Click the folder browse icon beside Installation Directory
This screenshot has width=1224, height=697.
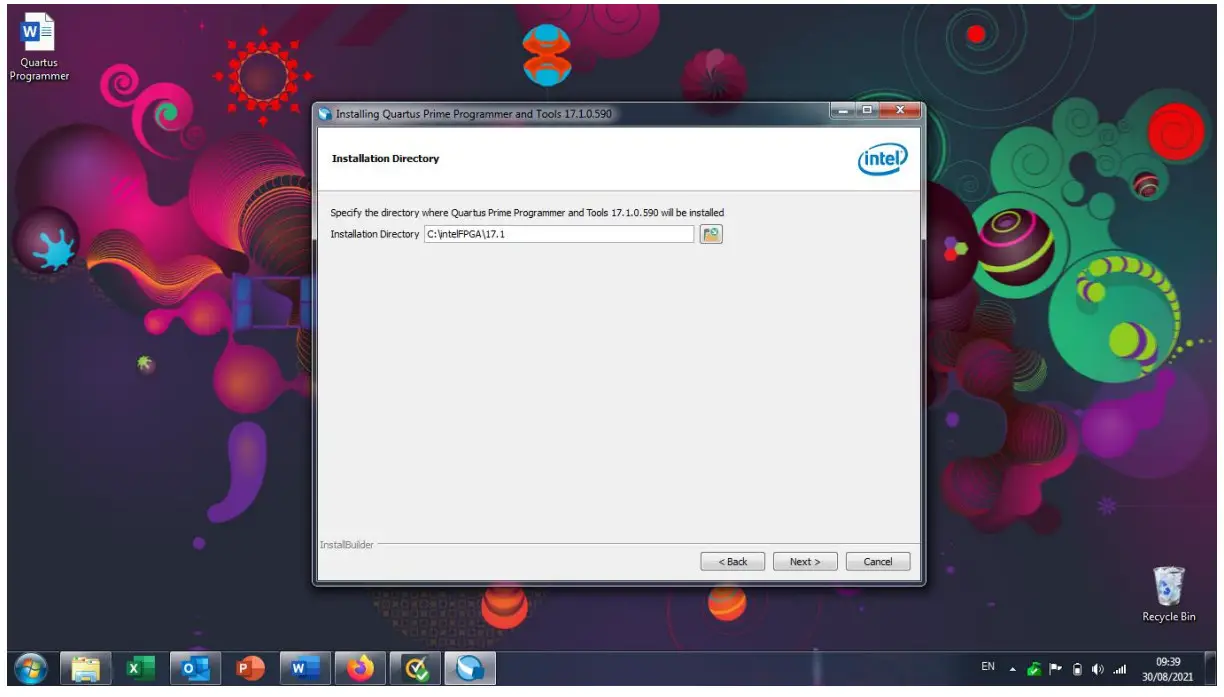click(711, 234)
